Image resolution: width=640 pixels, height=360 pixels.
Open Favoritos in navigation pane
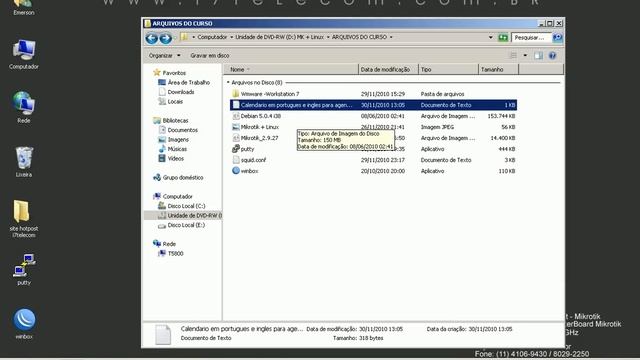174,73
